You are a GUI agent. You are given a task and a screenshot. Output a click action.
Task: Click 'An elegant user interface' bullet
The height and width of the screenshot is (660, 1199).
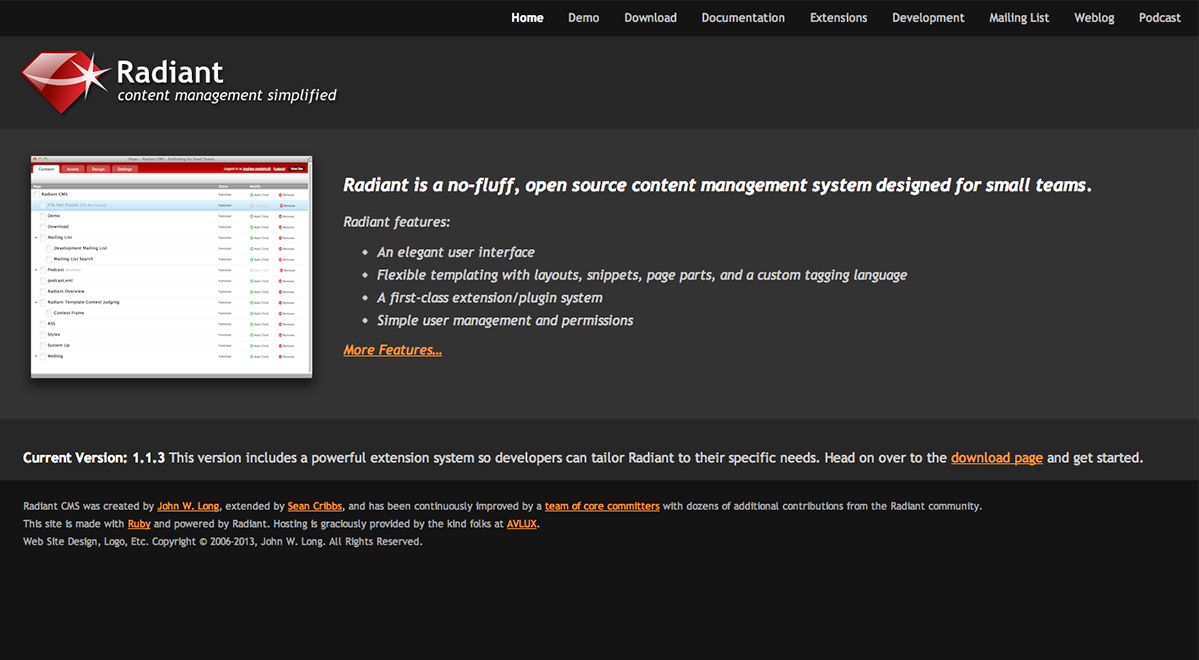tap(456, 252)
